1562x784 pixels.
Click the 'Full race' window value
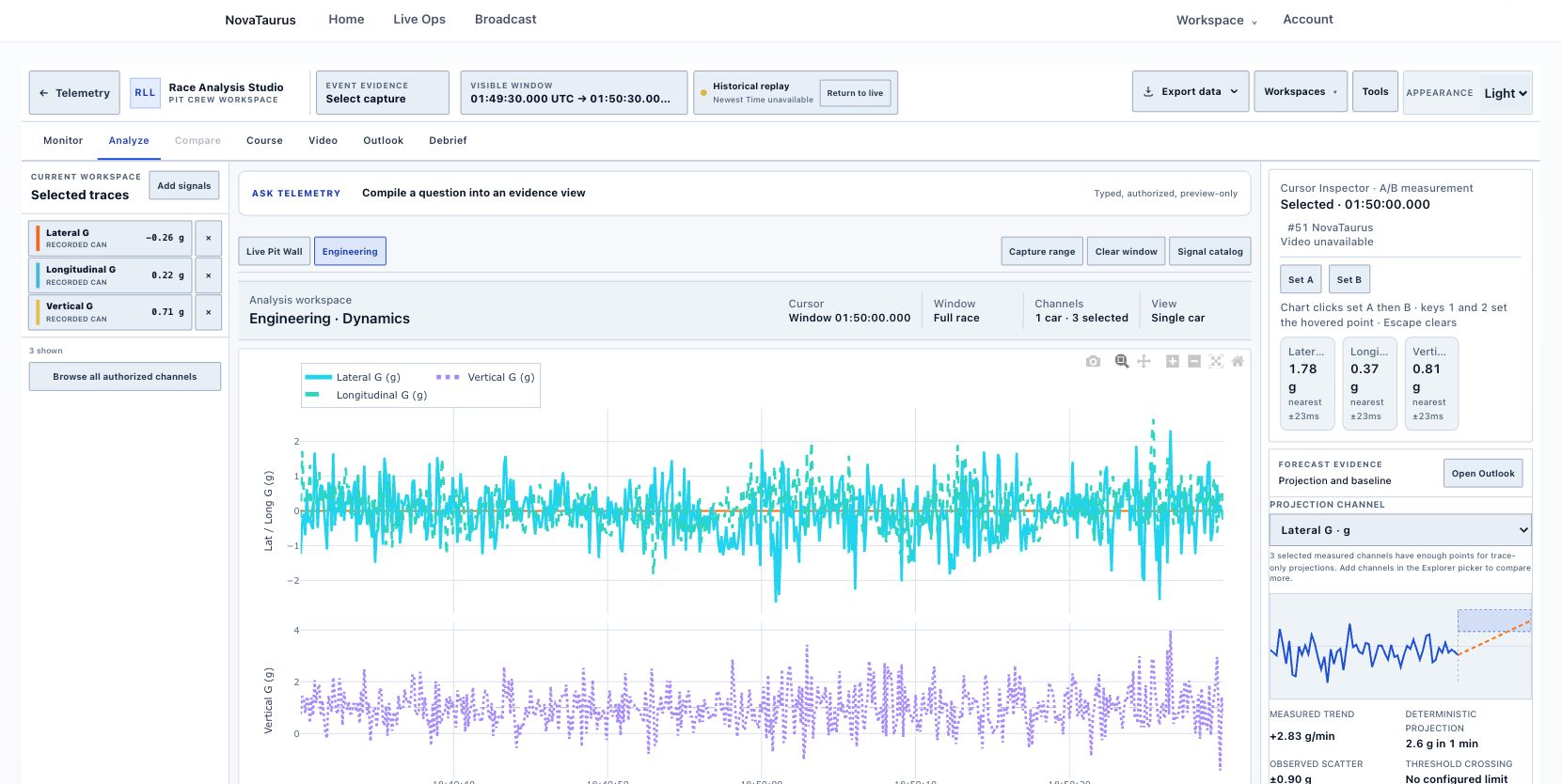pyautogui.click(x=956, y=318)
